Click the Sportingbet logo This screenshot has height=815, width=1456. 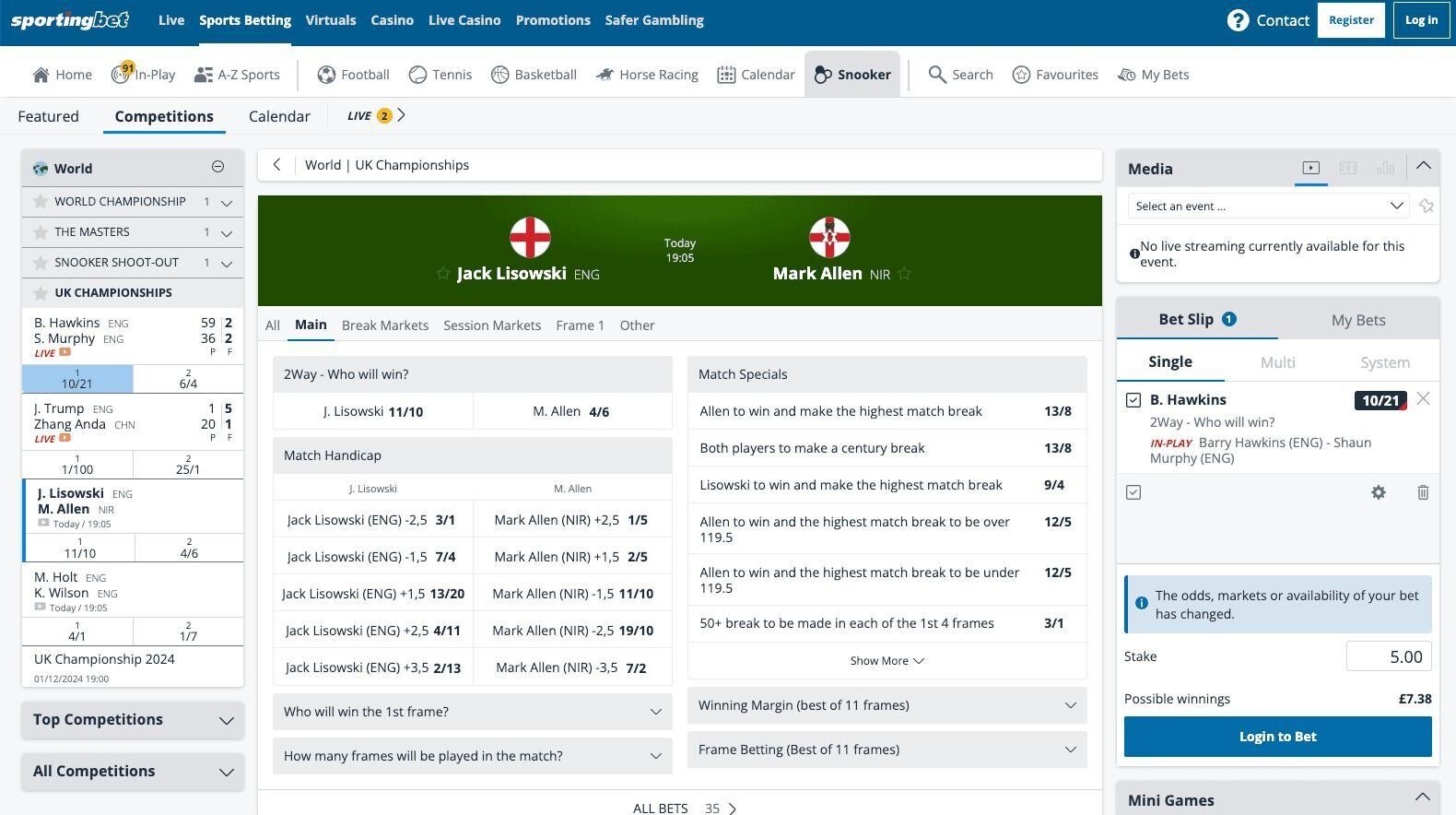click(x=70, y=20)
